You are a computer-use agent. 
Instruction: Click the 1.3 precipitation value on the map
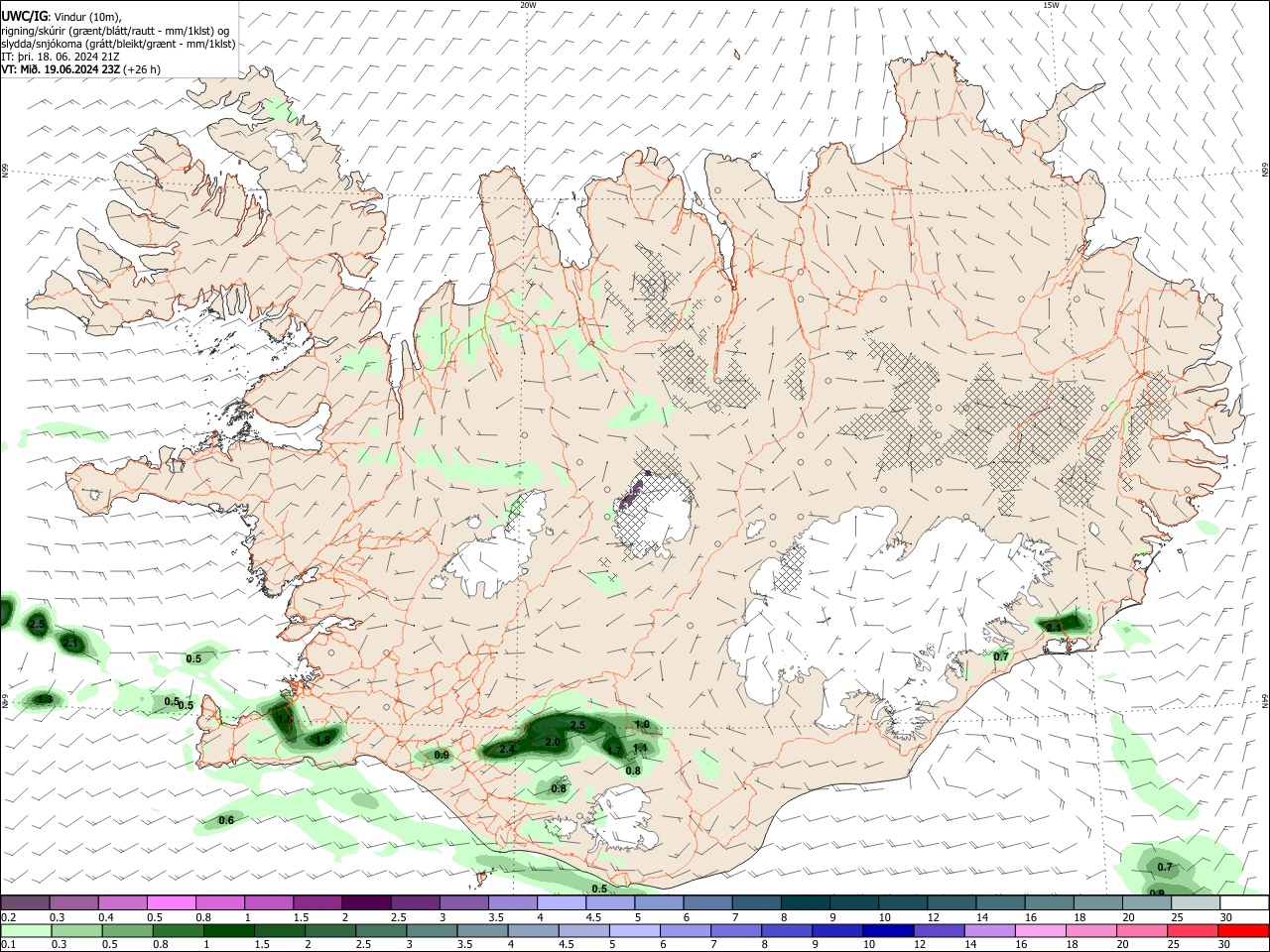point(45,700)
